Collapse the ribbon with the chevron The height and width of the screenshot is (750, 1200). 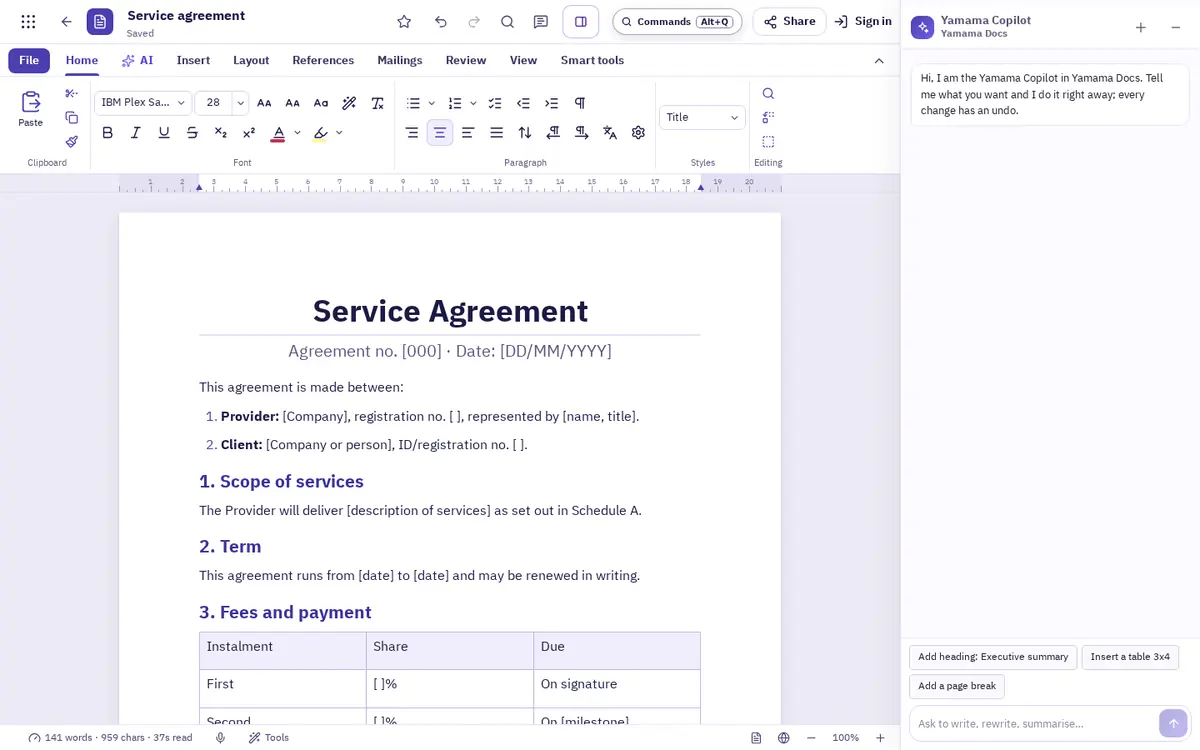(879, 60)
